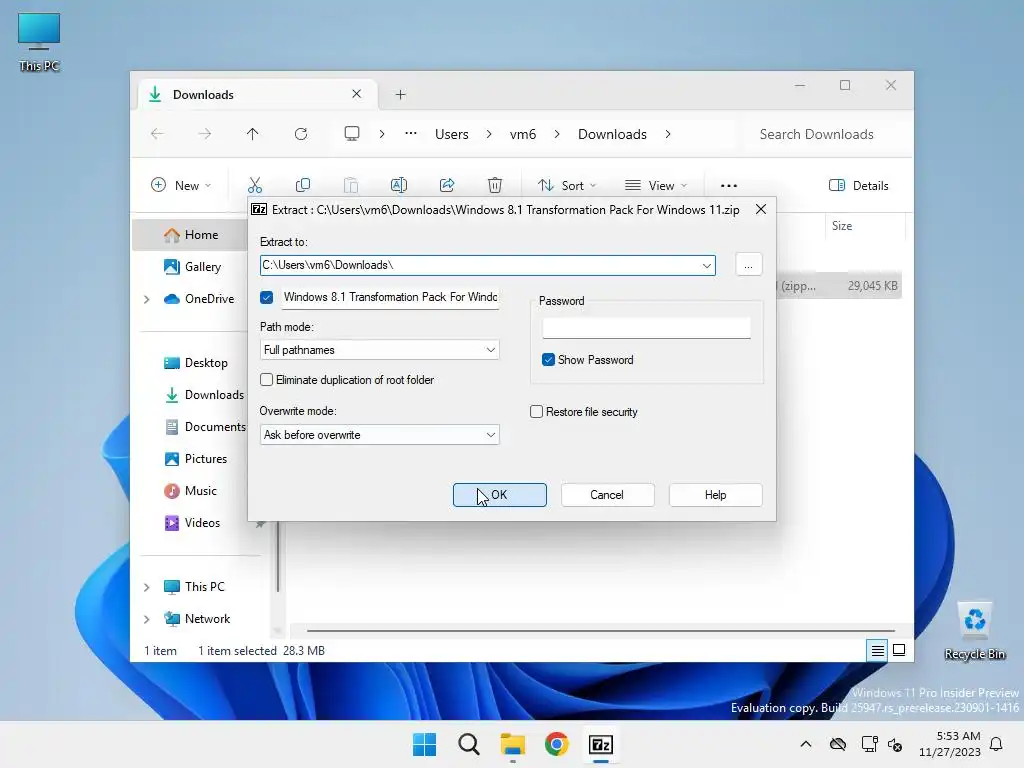Open the Overwrite mode dropdown
The width and height of the screenshot is (1024, 768).
point(490,435)
